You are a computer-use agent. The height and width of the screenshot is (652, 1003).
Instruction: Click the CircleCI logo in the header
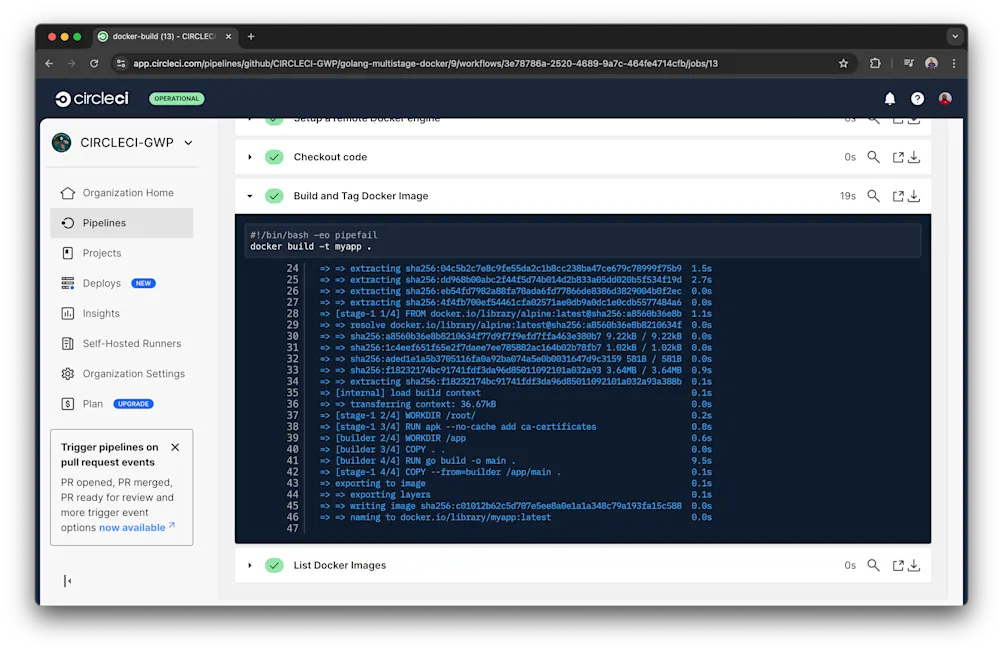point(91,98)
